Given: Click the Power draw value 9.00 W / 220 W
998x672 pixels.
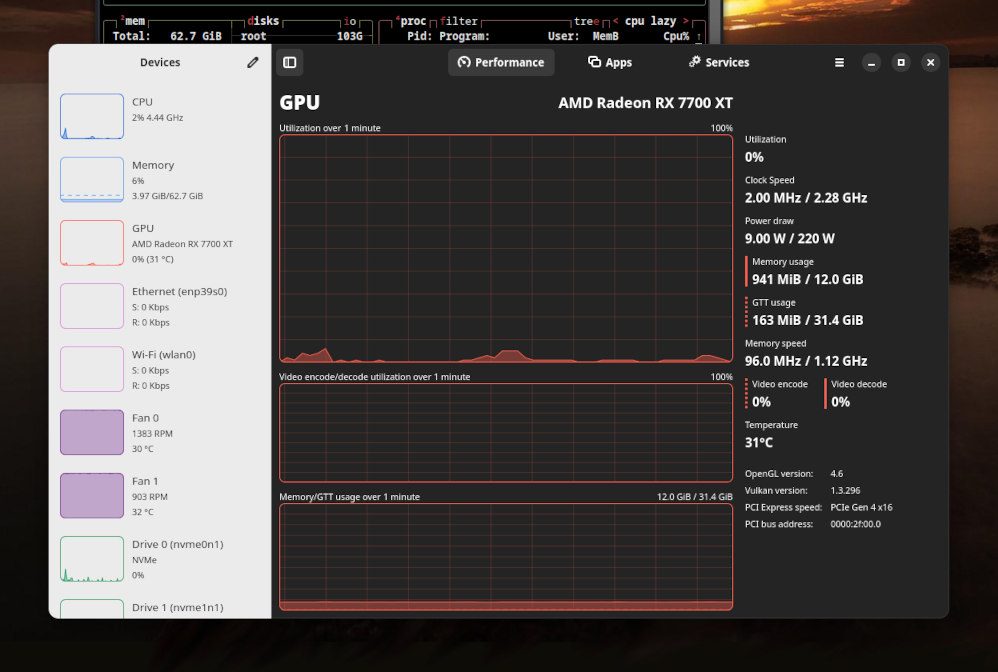Looking at the screenshot, I should pos(789,239).
